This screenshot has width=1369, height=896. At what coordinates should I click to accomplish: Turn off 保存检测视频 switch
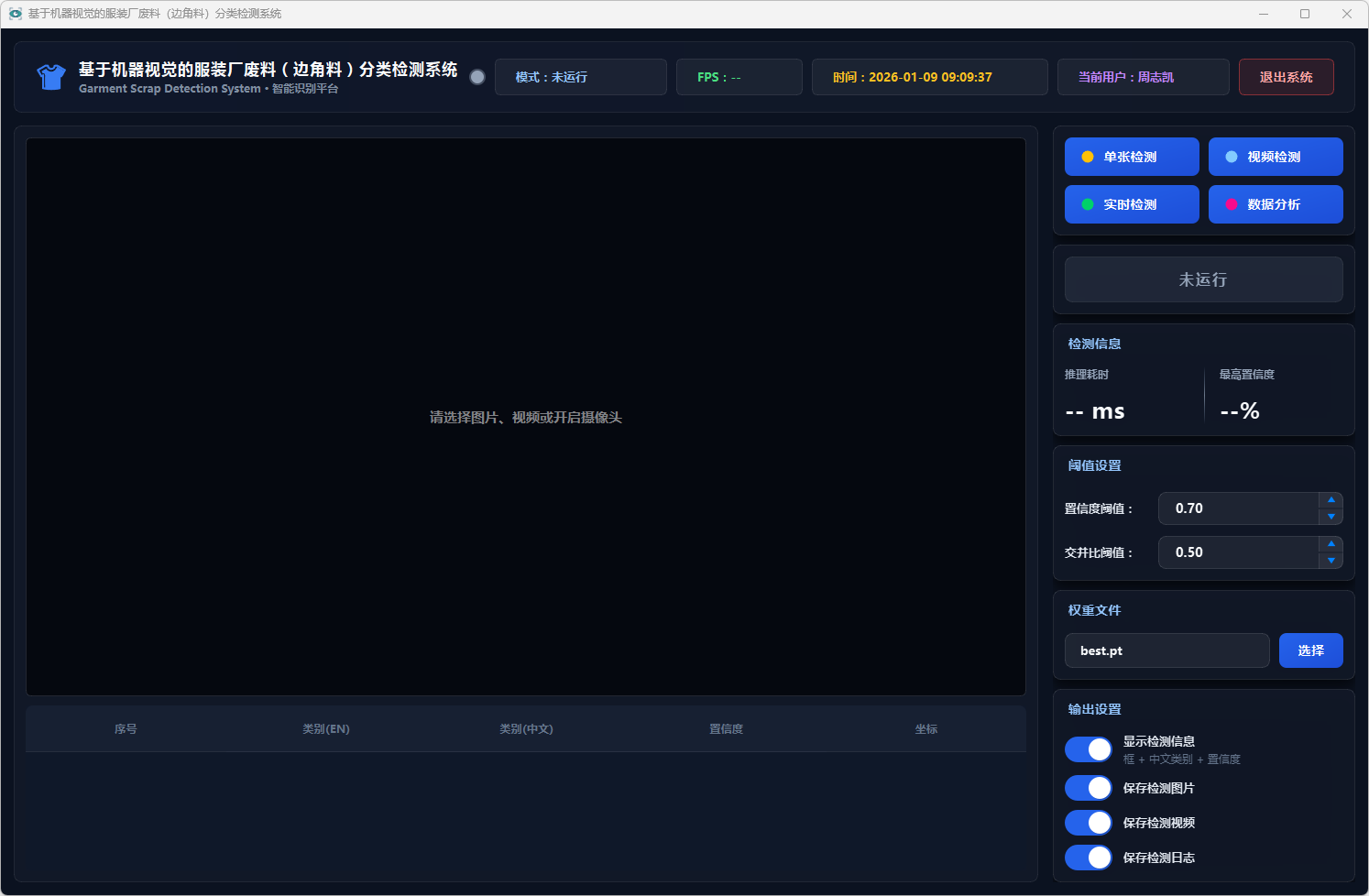point(1089,823)
